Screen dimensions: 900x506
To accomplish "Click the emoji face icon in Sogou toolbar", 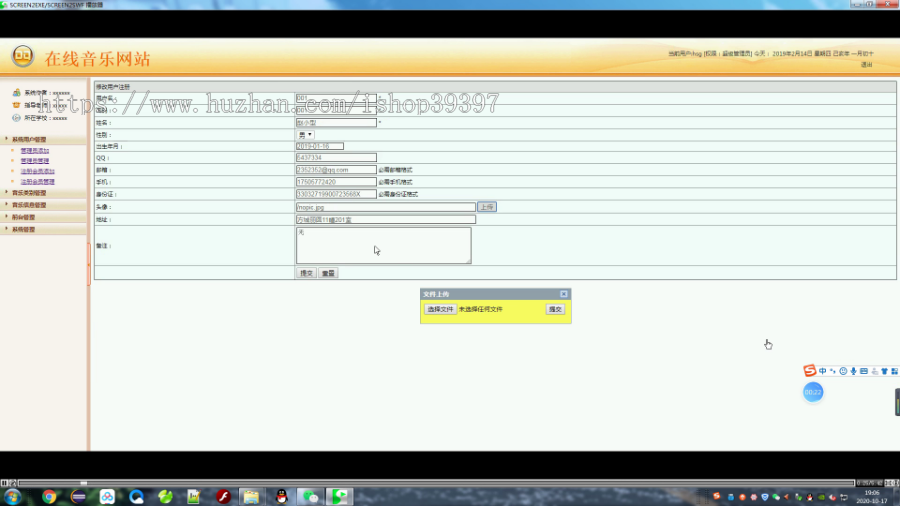I will tap(843, 371).
